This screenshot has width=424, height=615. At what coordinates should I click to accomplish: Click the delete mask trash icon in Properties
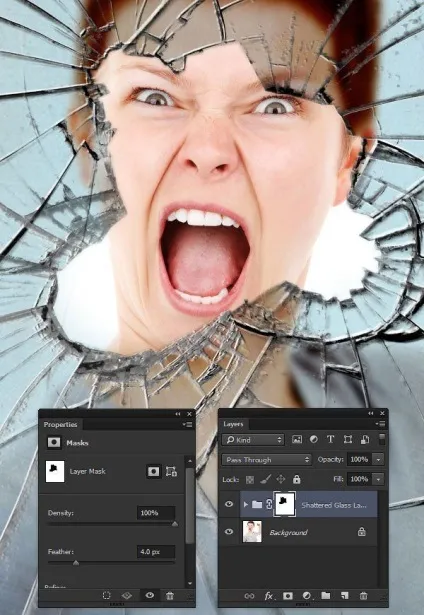tap(170, 596)
